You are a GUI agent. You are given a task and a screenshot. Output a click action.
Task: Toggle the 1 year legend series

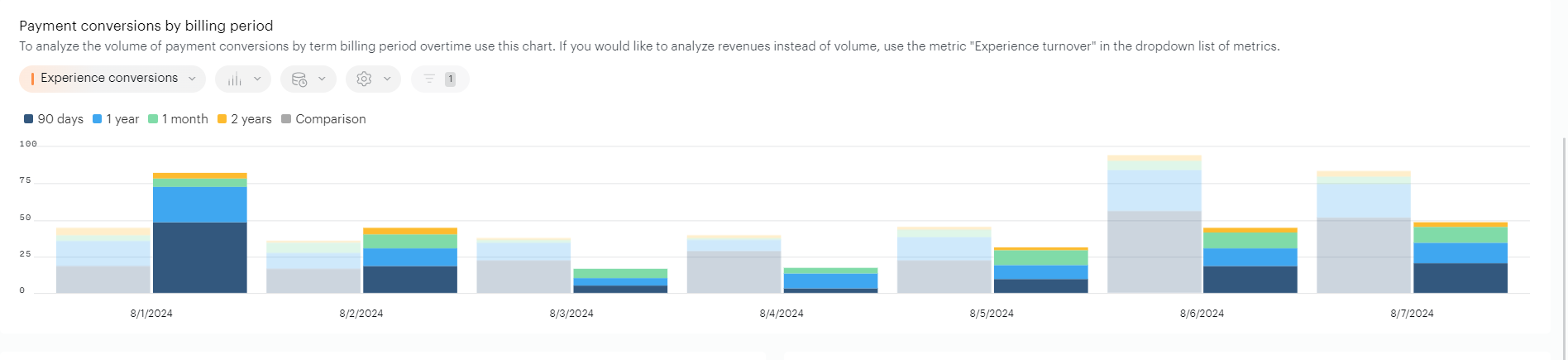click(x=116, y=119)
